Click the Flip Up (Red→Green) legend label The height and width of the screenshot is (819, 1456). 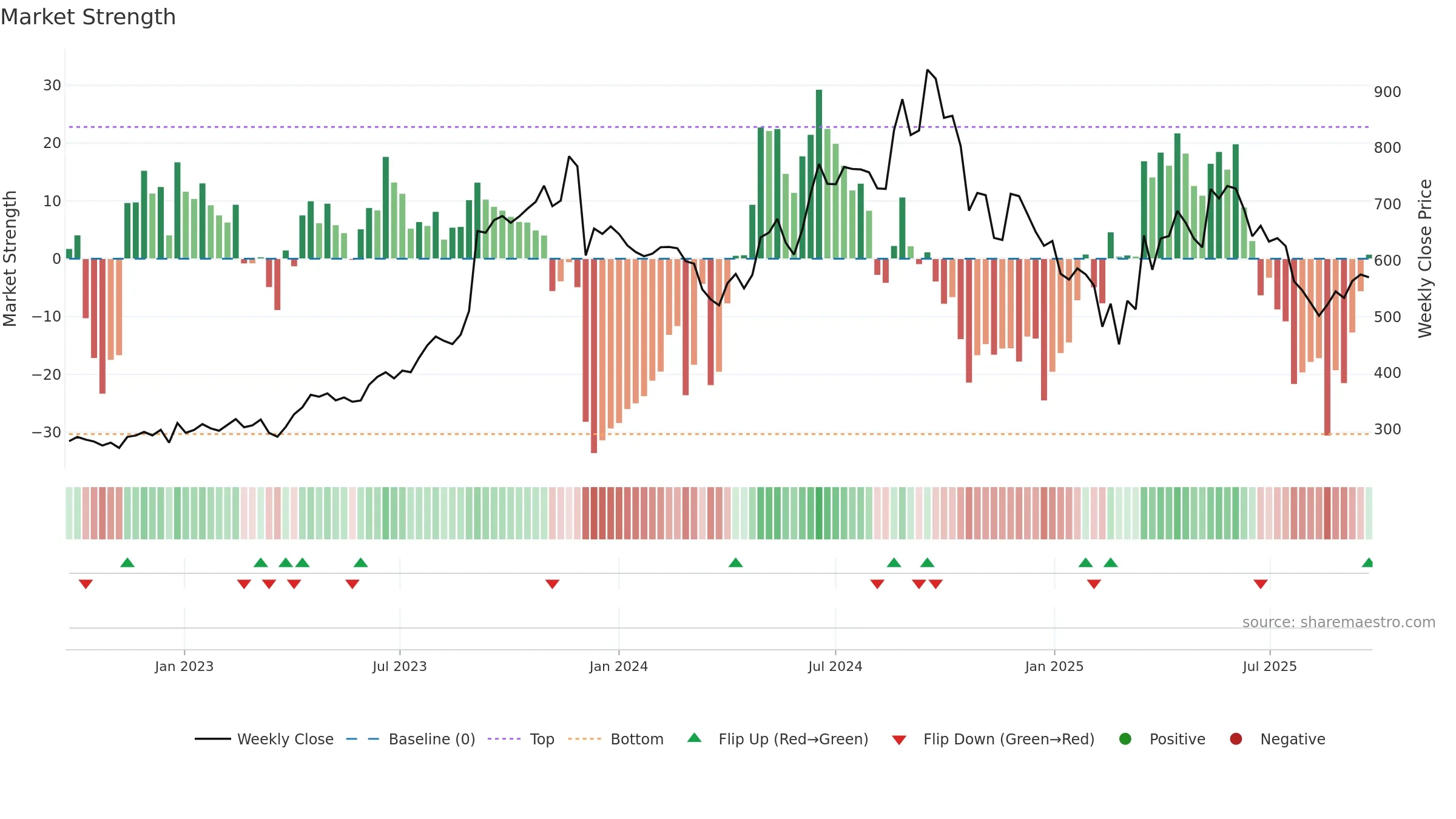[x=794, y=739]
